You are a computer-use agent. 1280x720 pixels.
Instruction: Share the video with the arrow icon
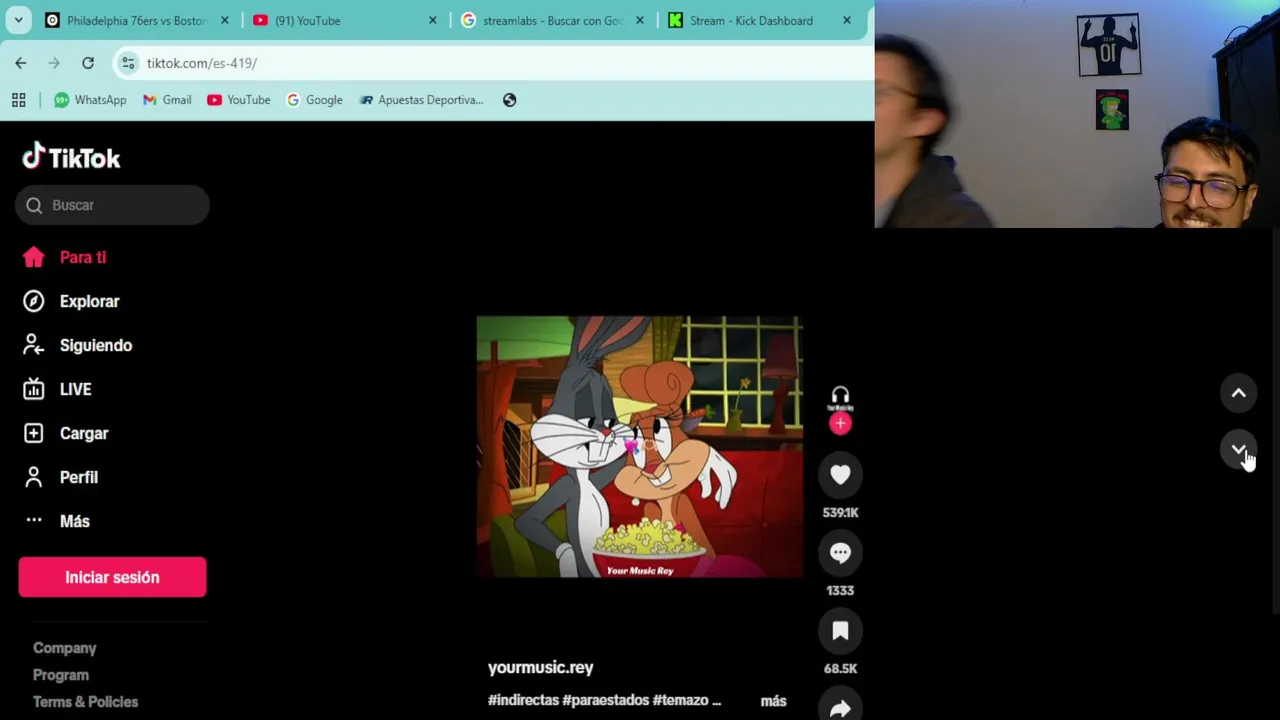pos(840,707)
